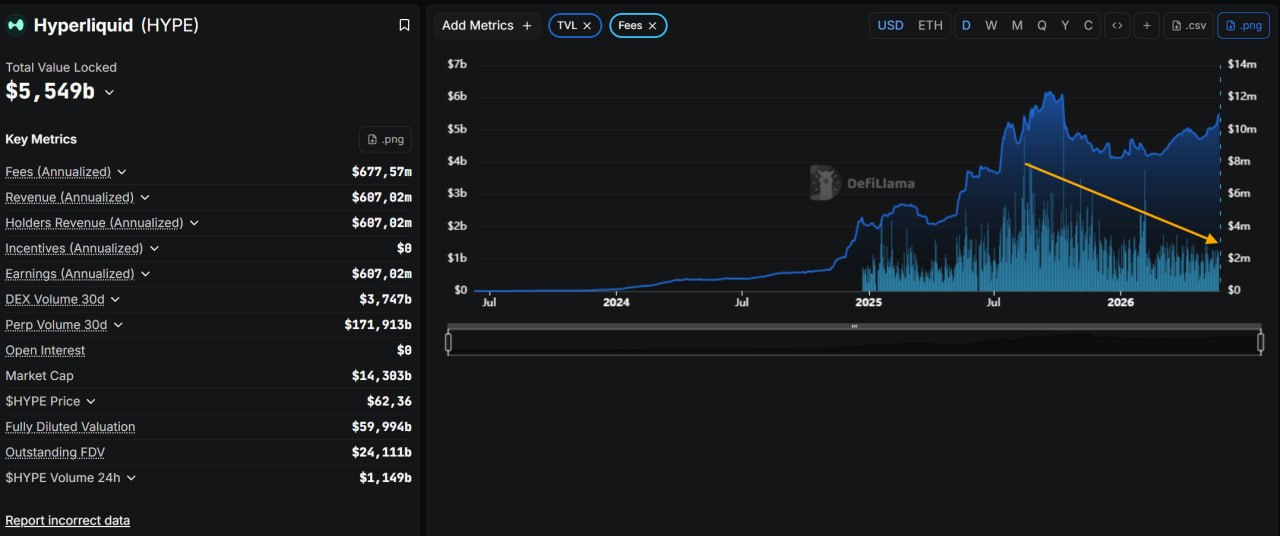Click the plus icon beside embed button
The image size is (1280, 536).
coord(1146,25)
